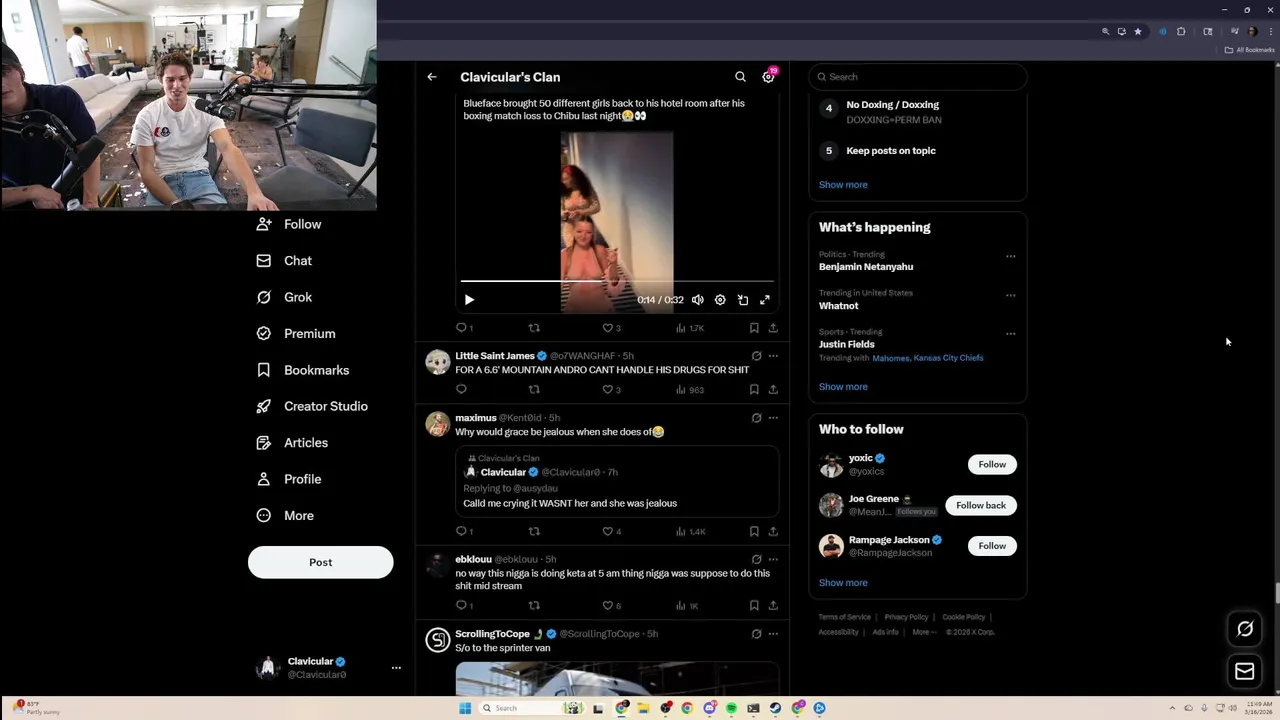Open Windows Start menu
1280x720 pixels.
(x=465, y=708)
